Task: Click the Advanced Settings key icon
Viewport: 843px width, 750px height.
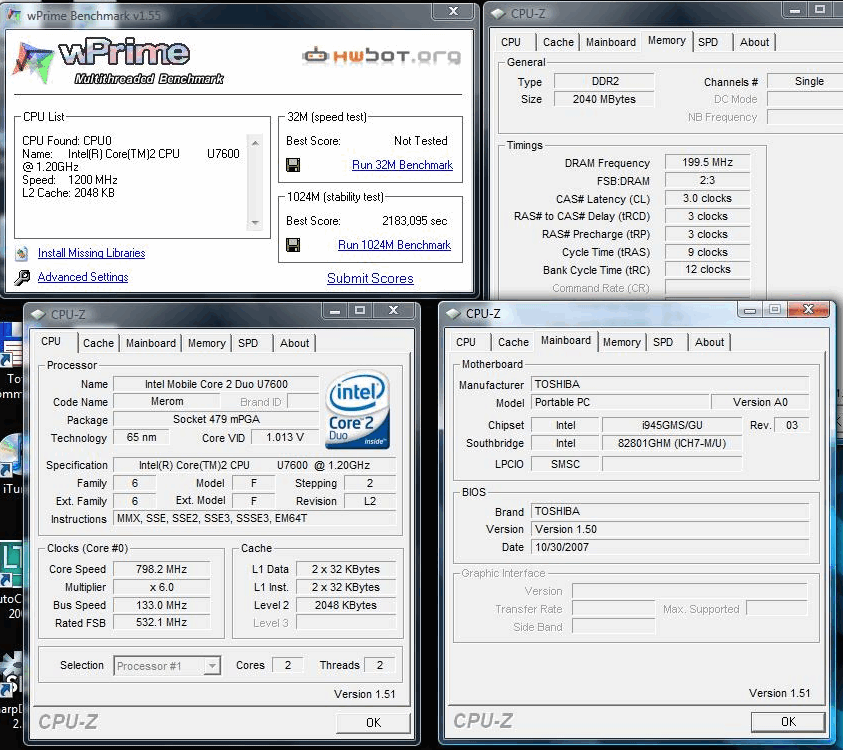Action: (22, 277)
